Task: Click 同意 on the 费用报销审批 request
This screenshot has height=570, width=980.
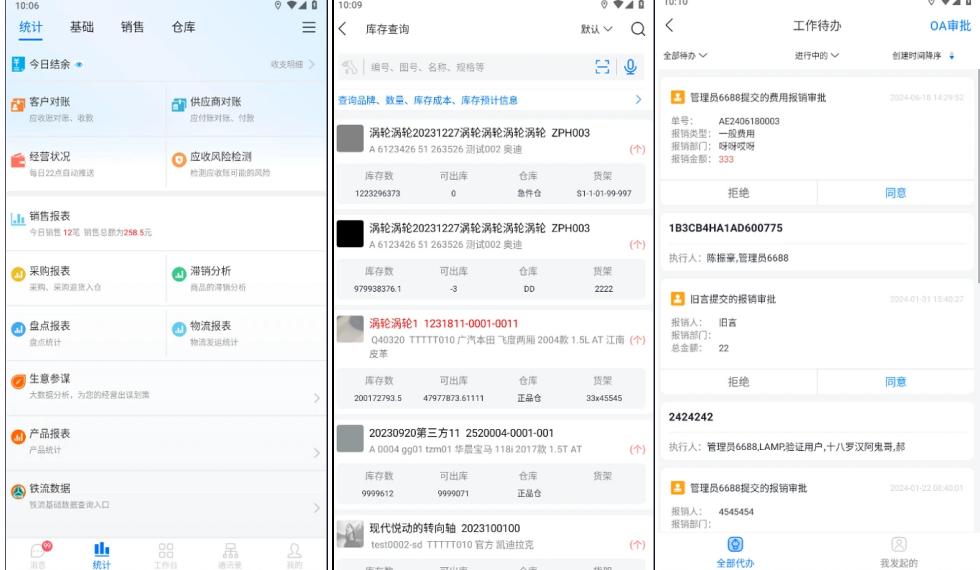Action: point(896,193)
